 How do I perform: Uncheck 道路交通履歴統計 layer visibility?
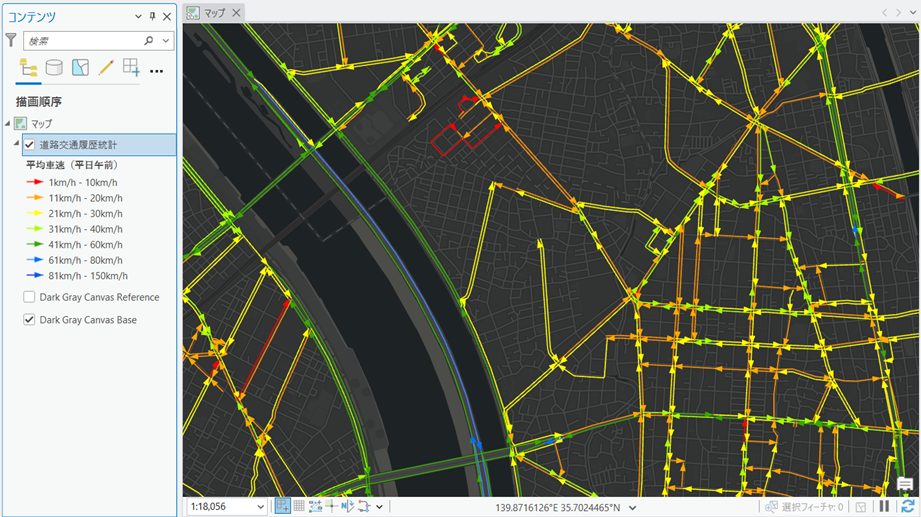[x=29, y=145]
